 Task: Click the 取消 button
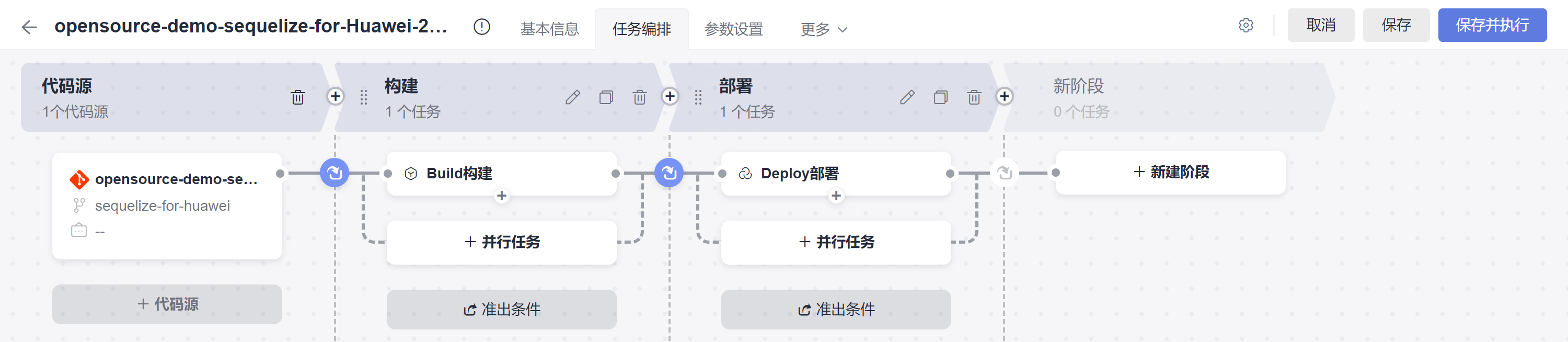click(x=1321, y=25)
